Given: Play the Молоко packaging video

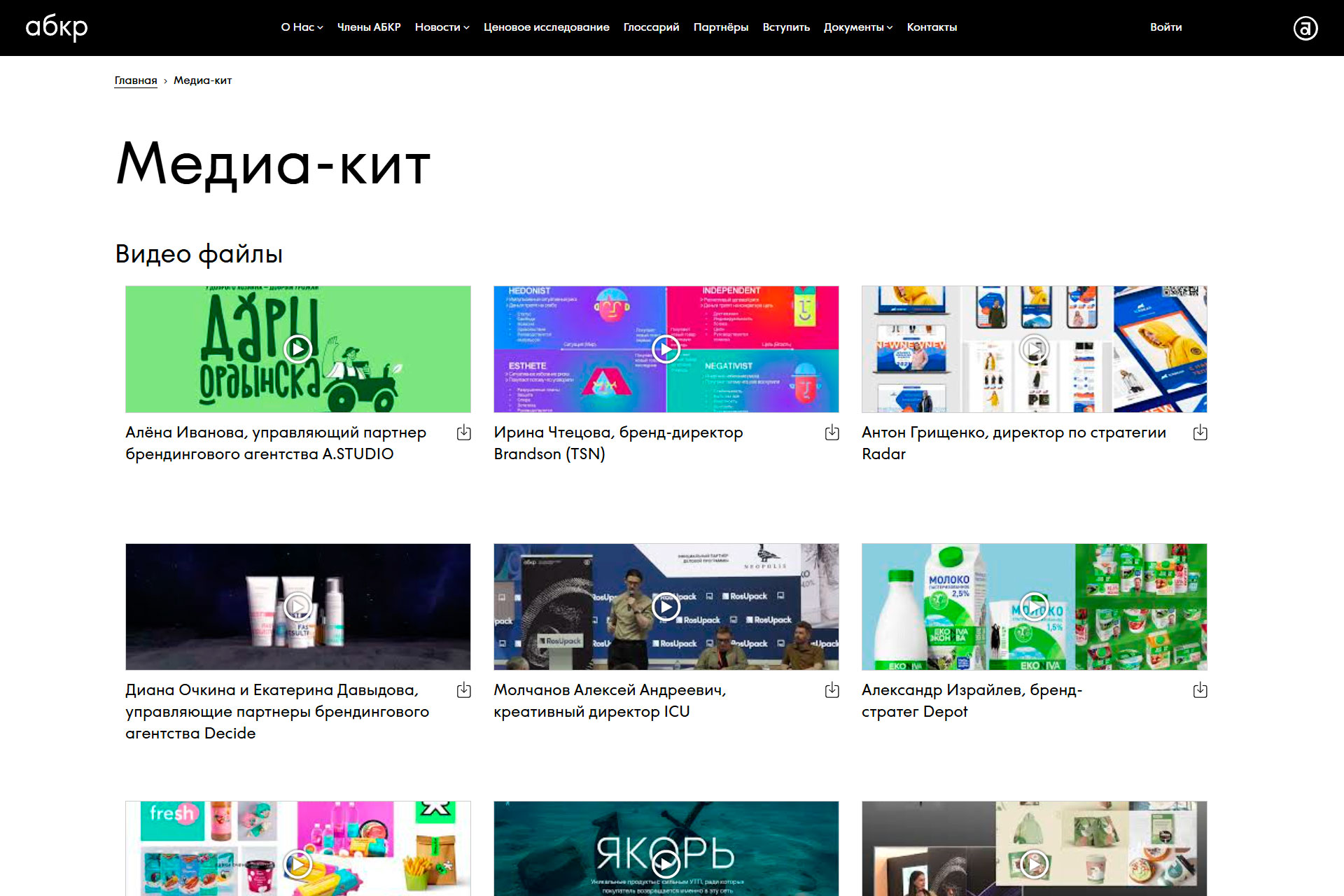Looking at the screenshot, I should (1034, 606).
